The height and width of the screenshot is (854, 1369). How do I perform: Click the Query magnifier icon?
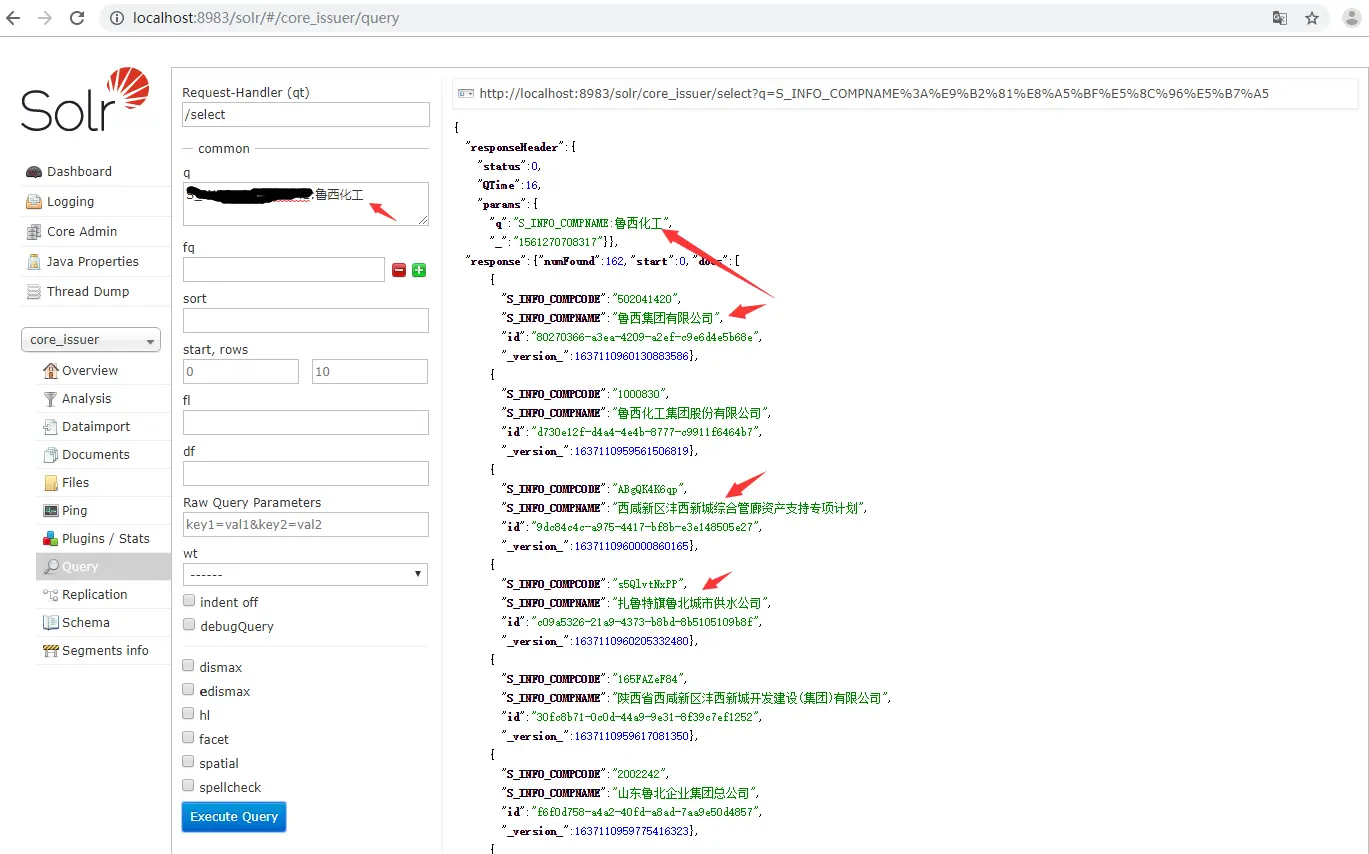click(50, 567)
